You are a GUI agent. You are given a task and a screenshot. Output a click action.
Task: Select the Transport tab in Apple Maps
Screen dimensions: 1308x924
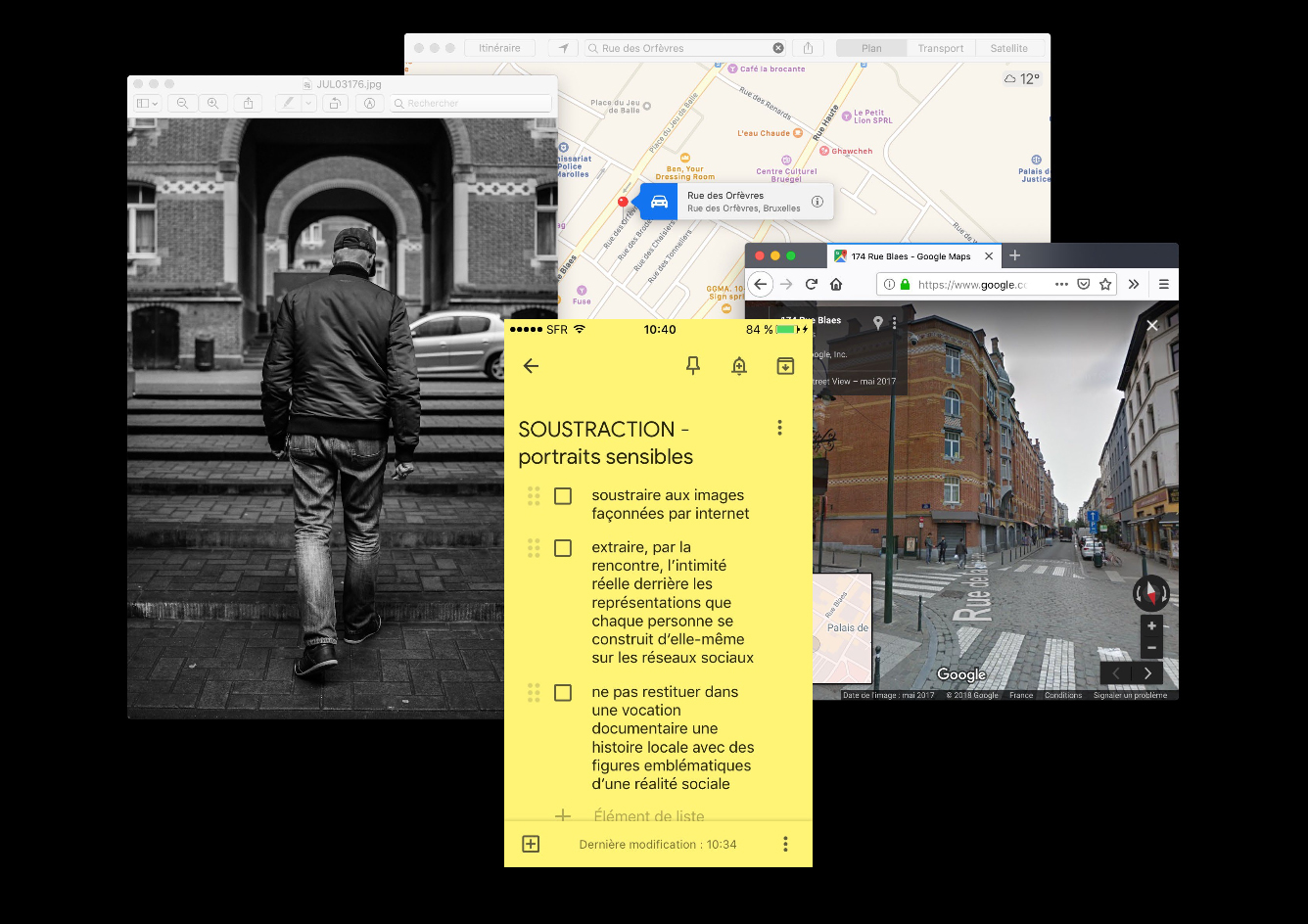940,48
